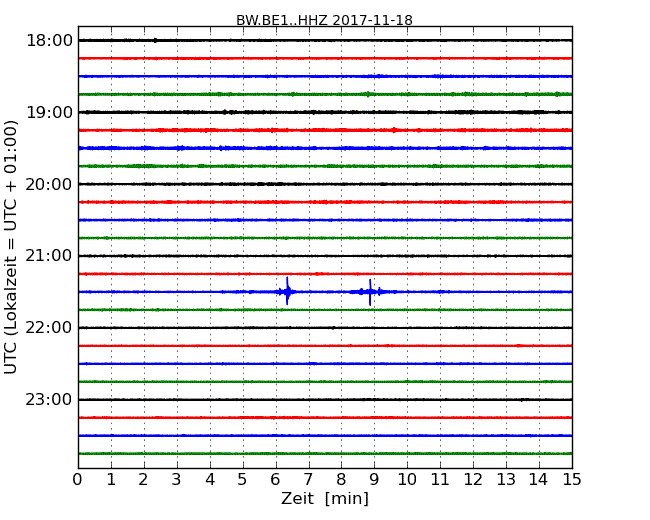The image size is (650, 520).
Task: Click the 22:00 time tick label
Action: (49, 328)
